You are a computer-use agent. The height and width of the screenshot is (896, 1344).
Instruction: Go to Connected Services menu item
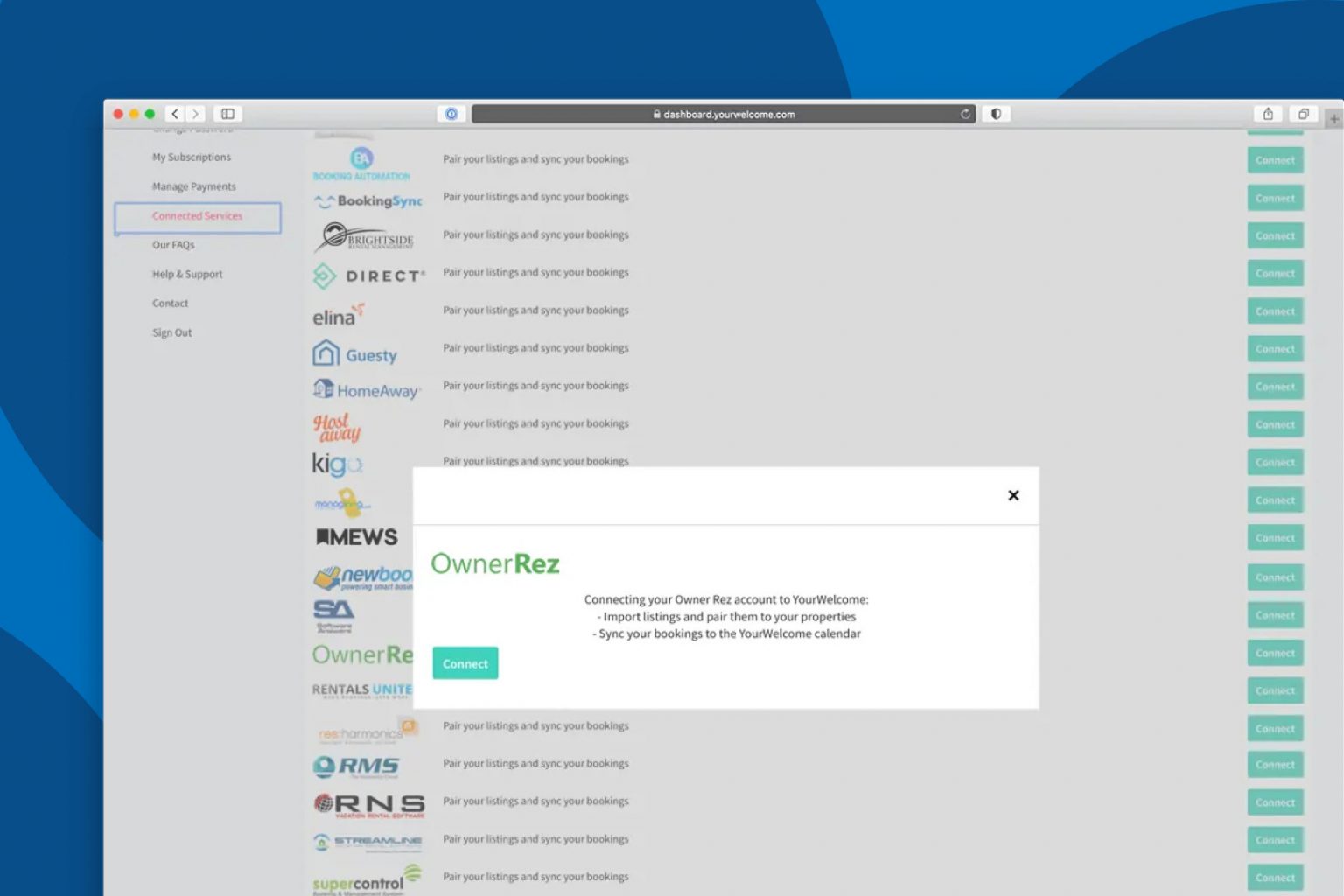point(197,216)
